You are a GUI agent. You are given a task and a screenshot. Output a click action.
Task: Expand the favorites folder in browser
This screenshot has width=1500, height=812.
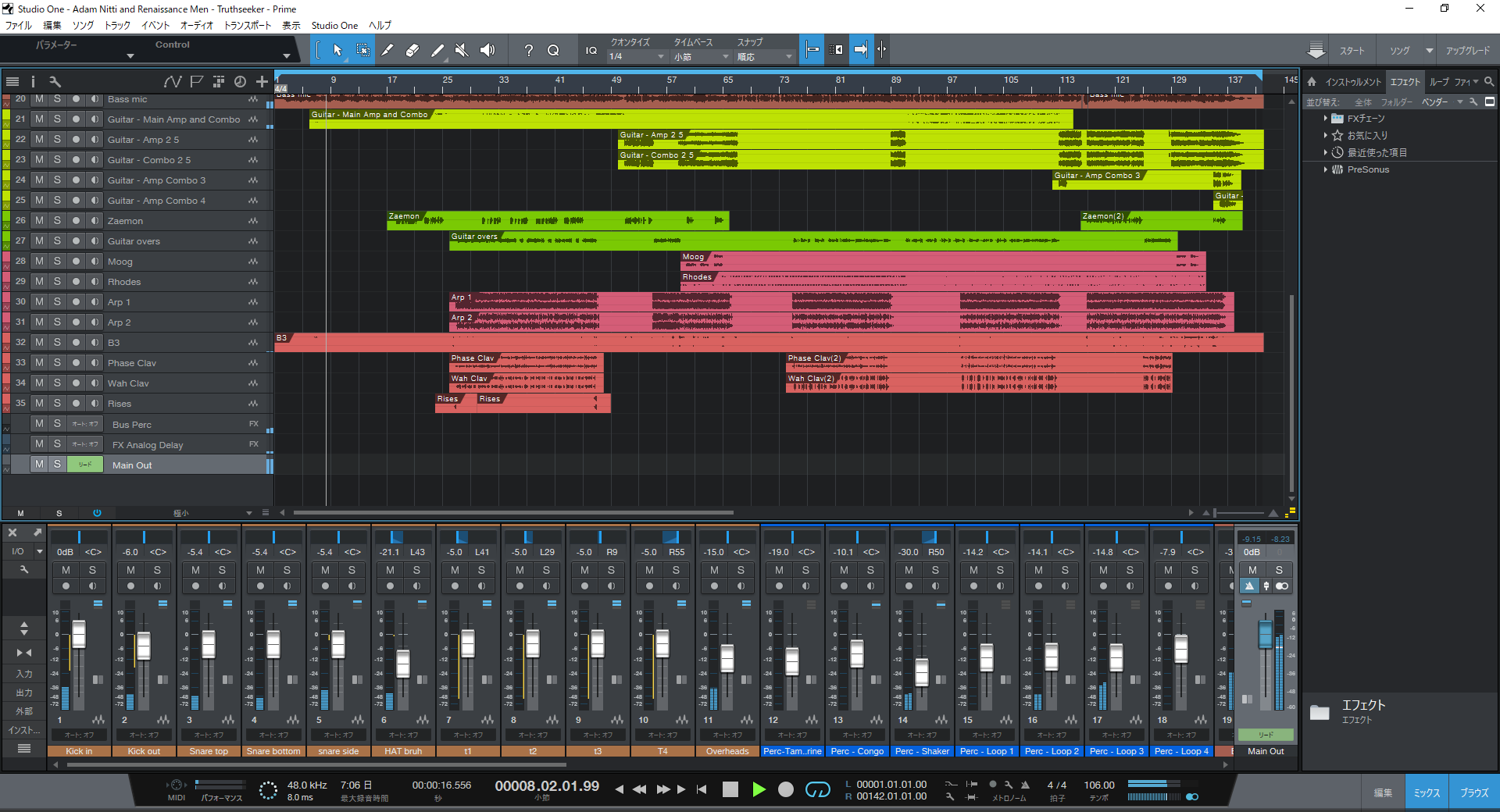1326,136
